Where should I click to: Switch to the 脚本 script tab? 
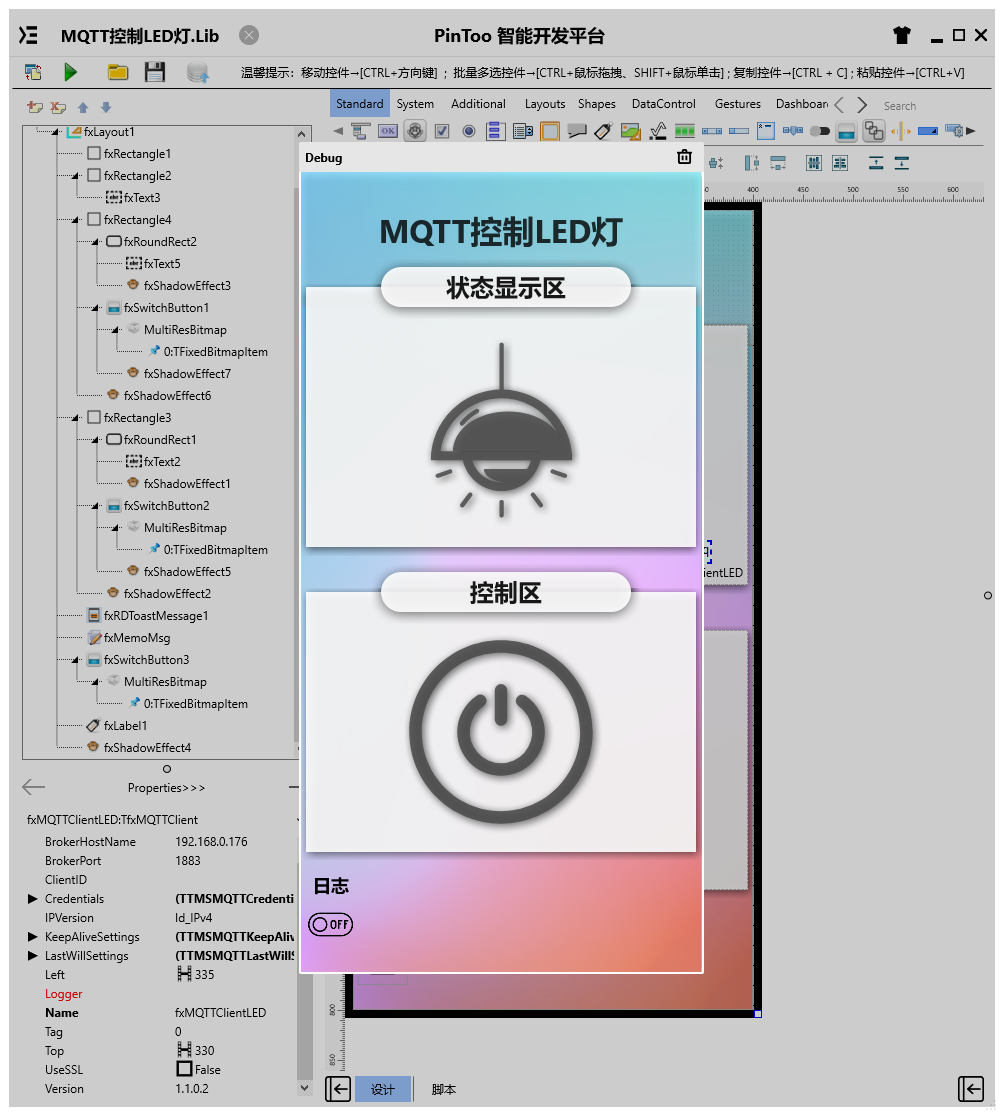443,1089
